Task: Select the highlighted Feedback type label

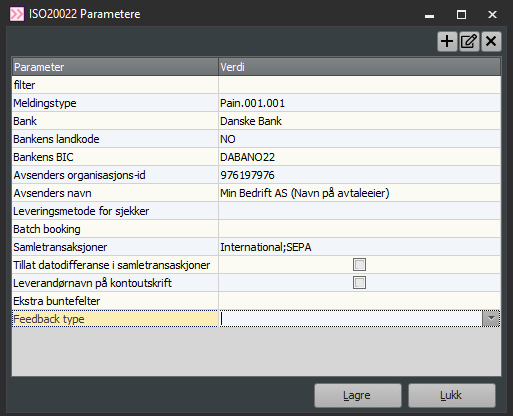Action: (x=115, y=319)
